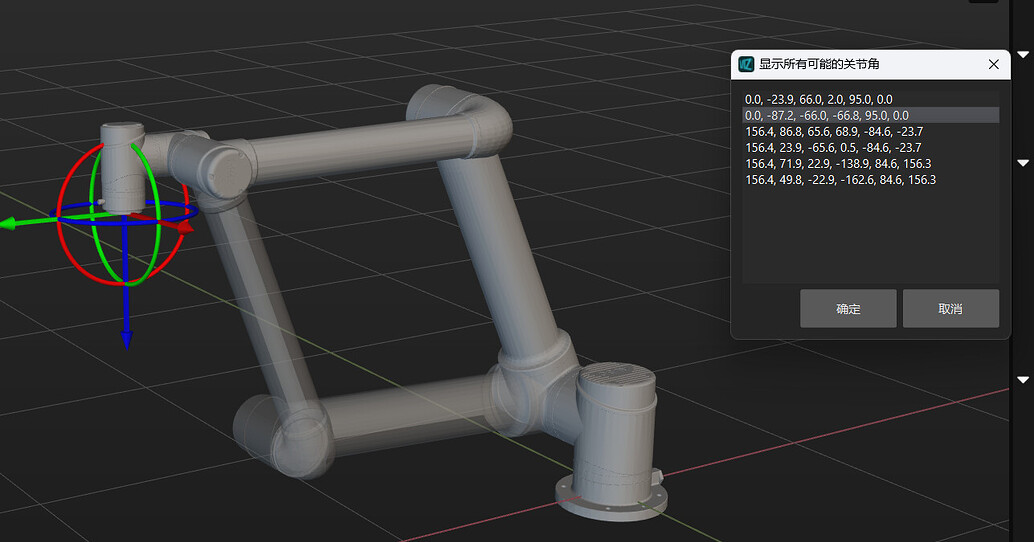Expand the top white arrow on right edge
The width and height of the screenshot is (1034, 542).
pyautogui.click(x=1022, y=54)
